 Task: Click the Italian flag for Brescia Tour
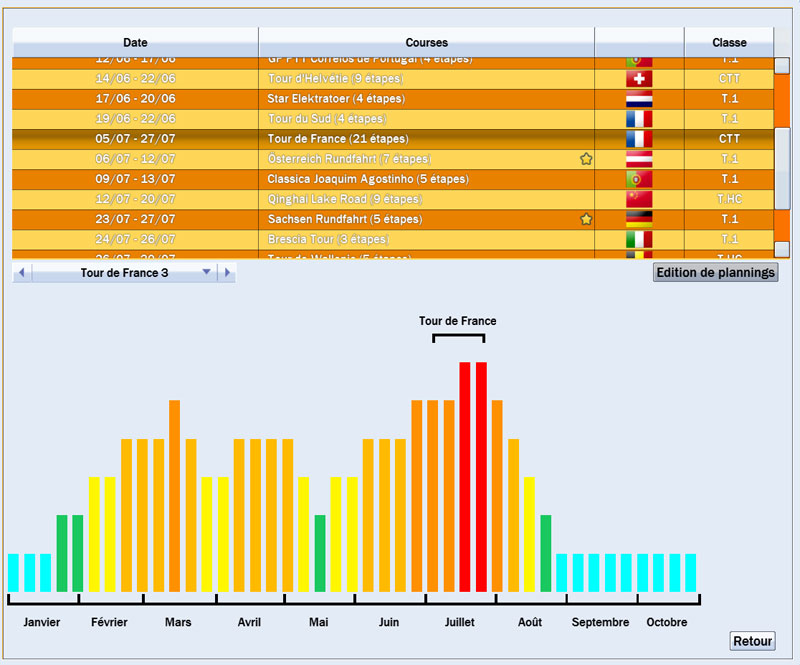pyautogui.click(x=639, y=239)
